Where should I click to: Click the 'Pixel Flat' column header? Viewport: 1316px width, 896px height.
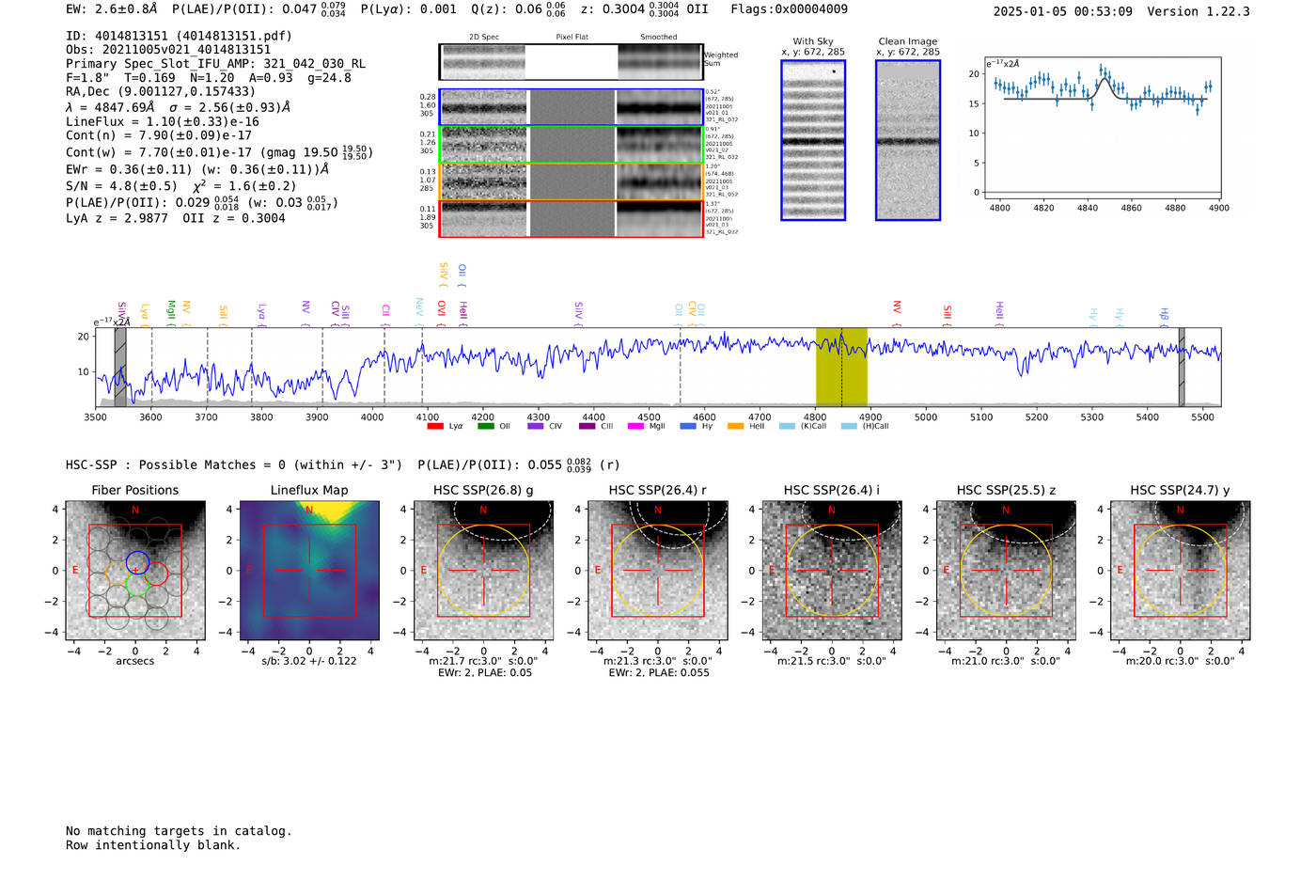(x=572, y=38)
